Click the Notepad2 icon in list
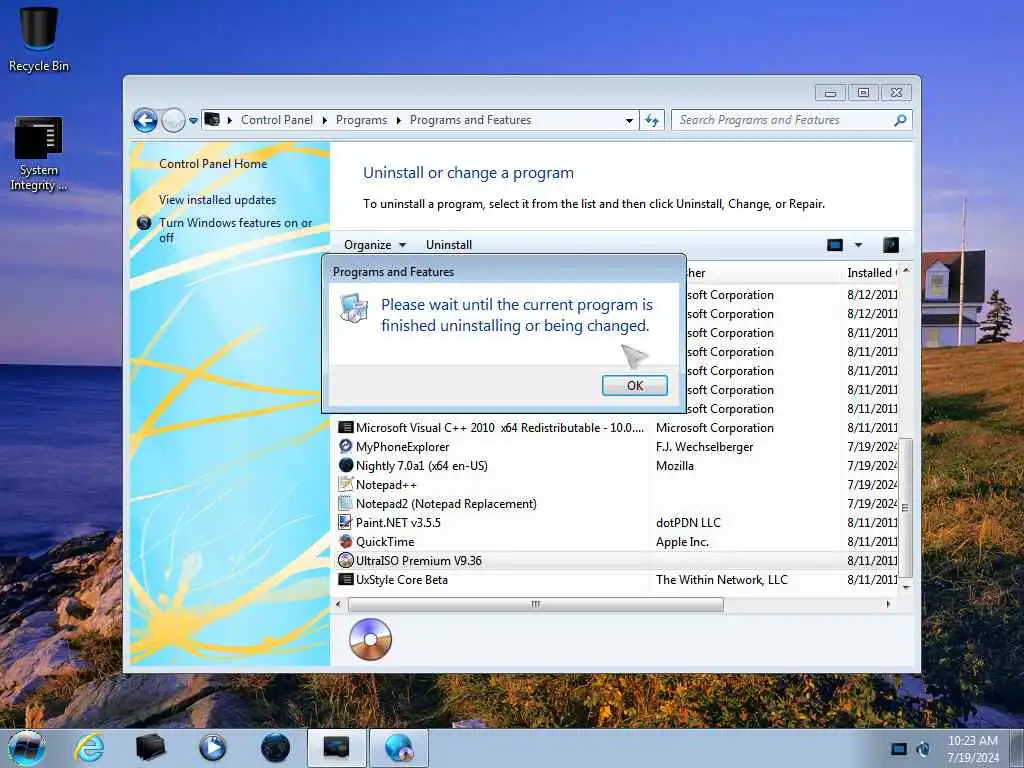This screenshot has width=1024, height=768. pos(345,504)
